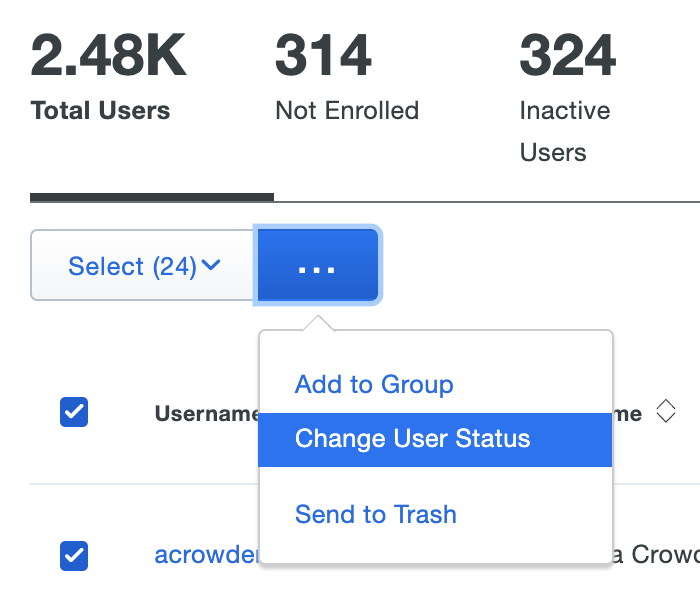The height and width of the screenshot is (602, 700).
Task: Choose Add to Group from the menu
Action: (374, 385)
